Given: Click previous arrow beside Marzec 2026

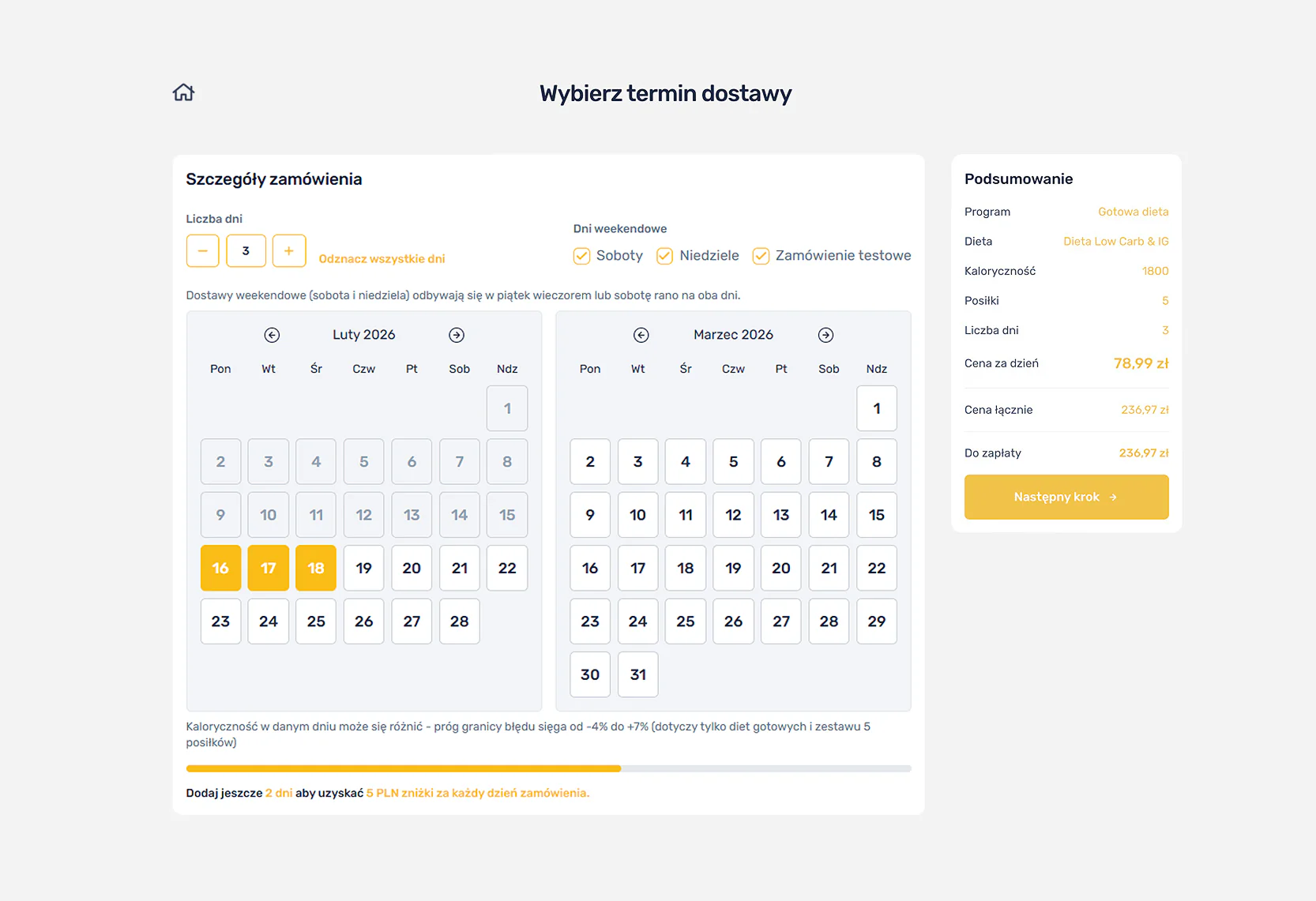Looking at the screenshot, I should click(641, 335).
